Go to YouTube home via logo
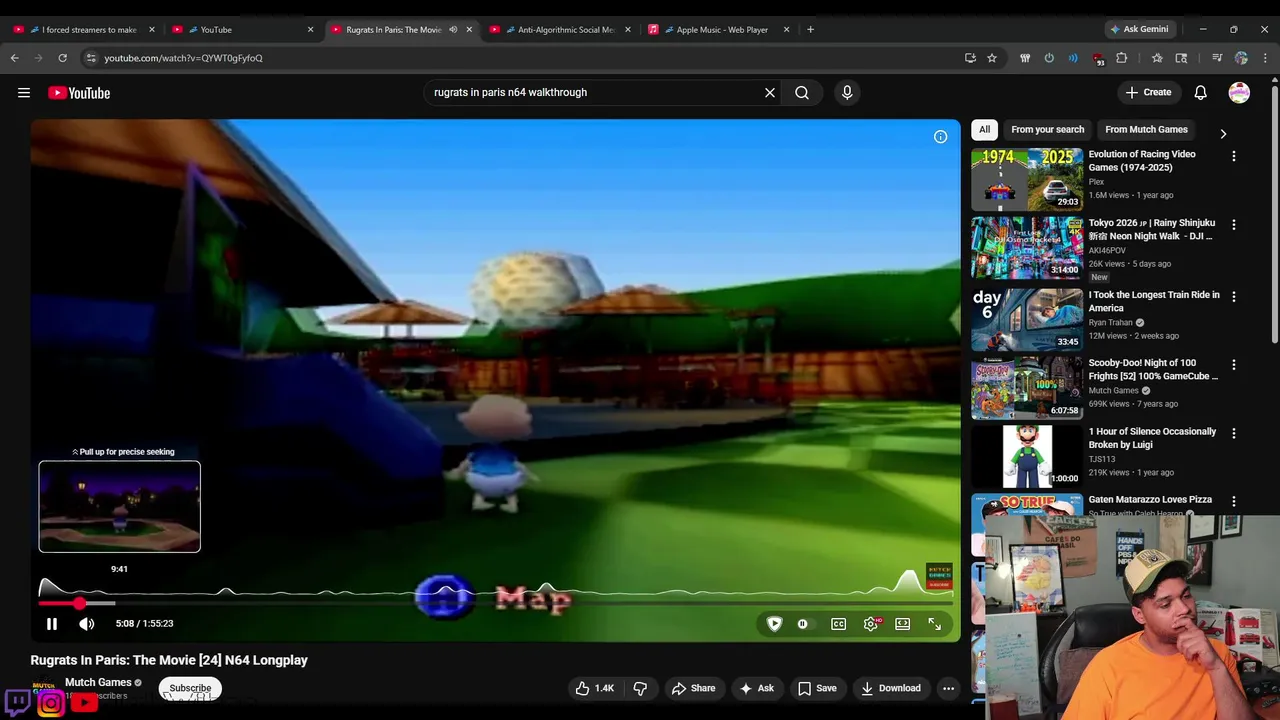 pyautogui.click(x=79, y=93)
